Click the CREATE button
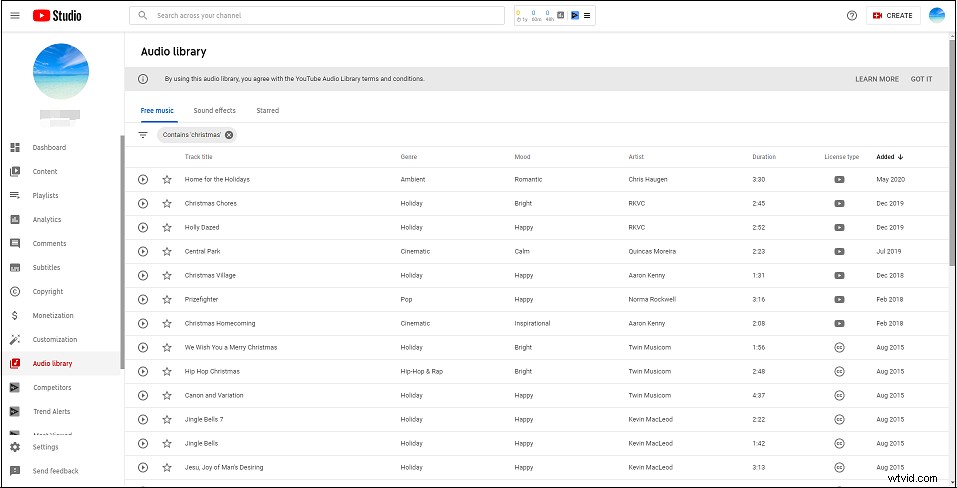957x488 pixels. 892,15
